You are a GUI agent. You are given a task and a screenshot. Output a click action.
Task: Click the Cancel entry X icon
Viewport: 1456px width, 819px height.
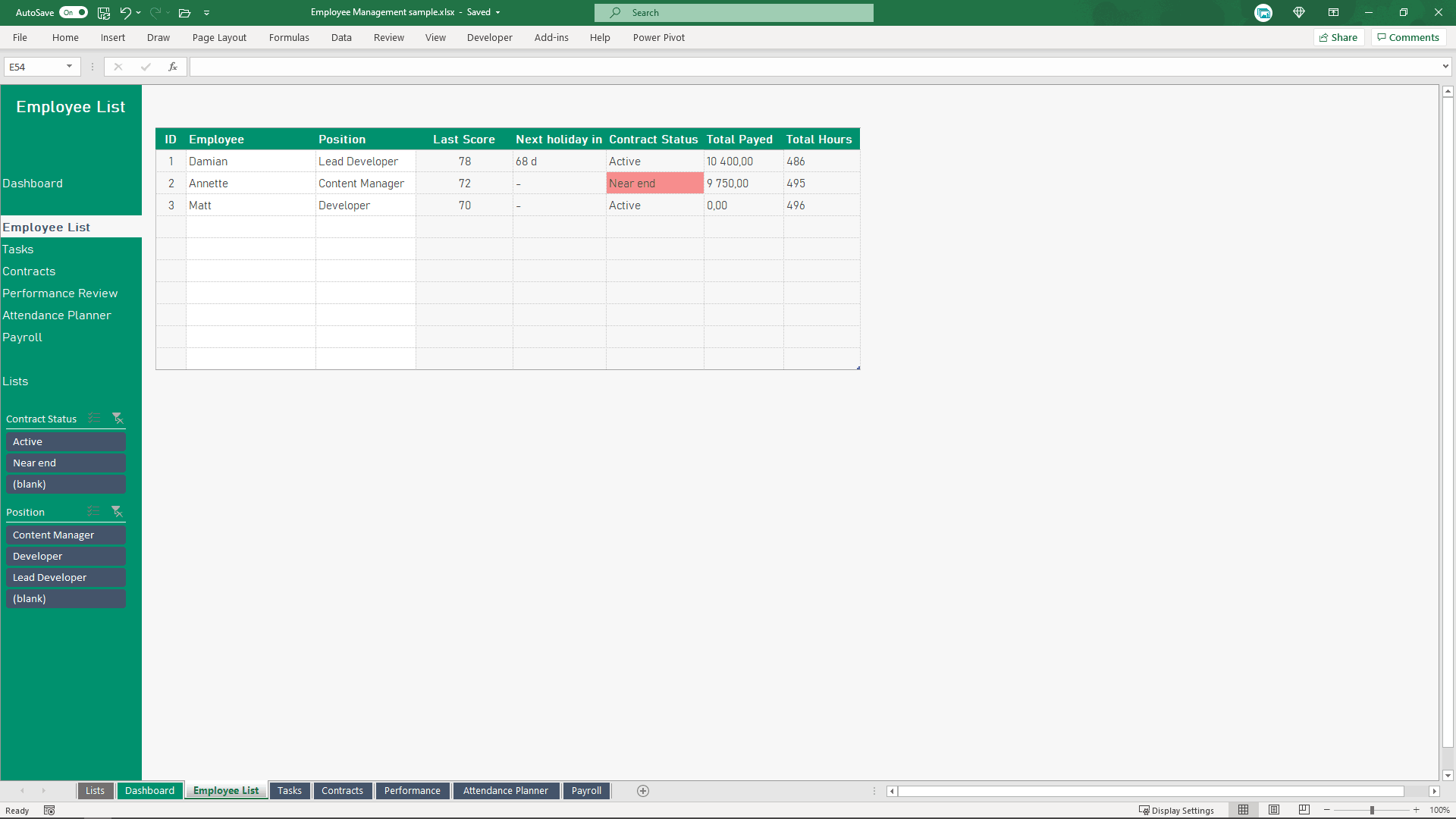pos(118,67)
